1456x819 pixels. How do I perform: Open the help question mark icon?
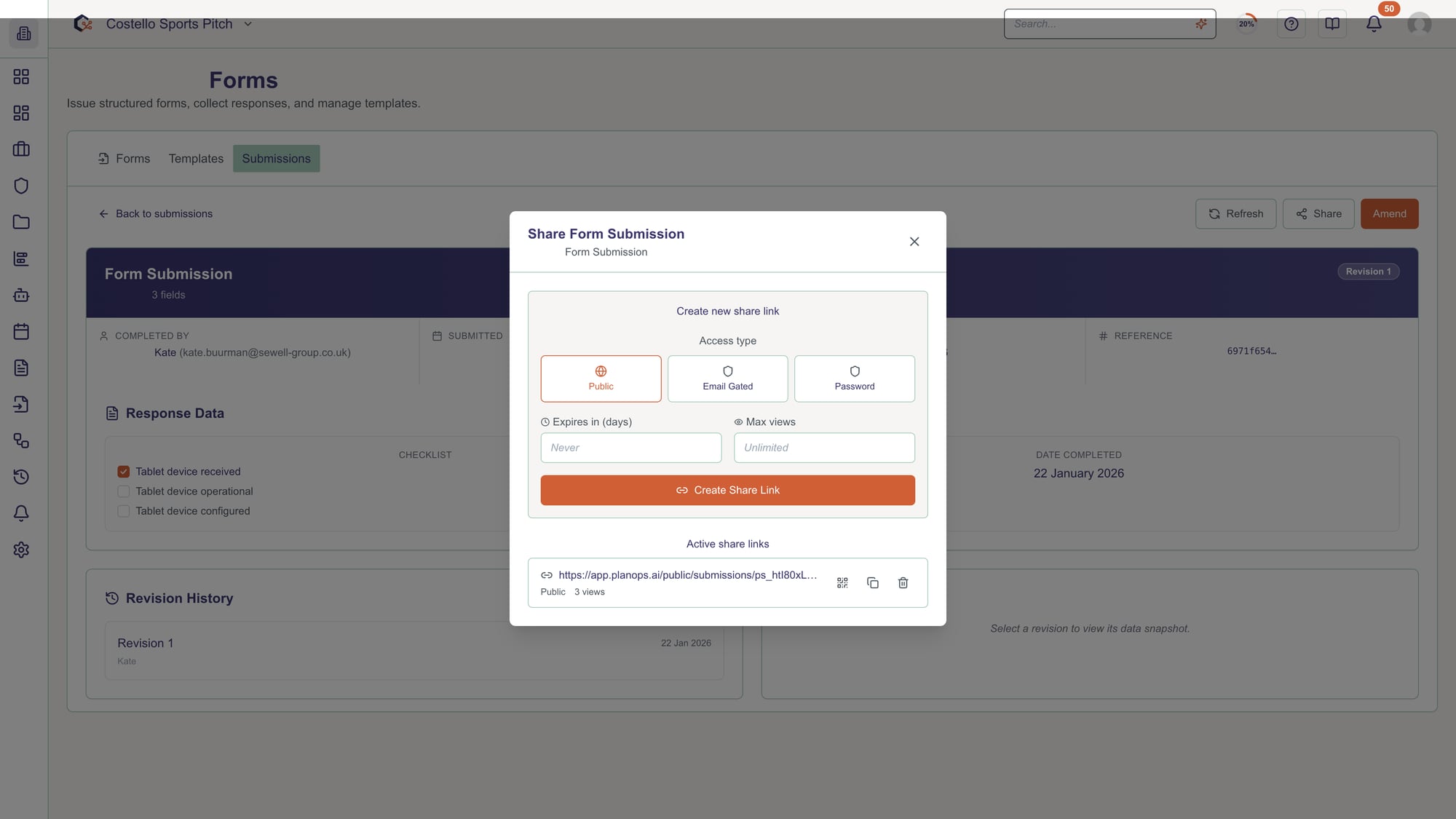[x=1291, y=24]
